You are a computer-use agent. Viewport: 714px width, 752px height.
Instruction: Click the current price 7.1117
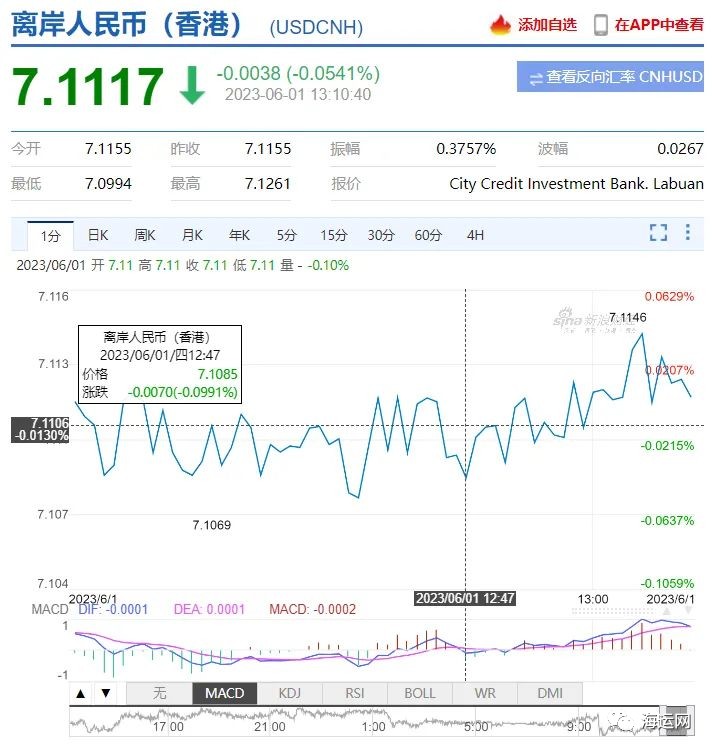click(x=87, y=86)
